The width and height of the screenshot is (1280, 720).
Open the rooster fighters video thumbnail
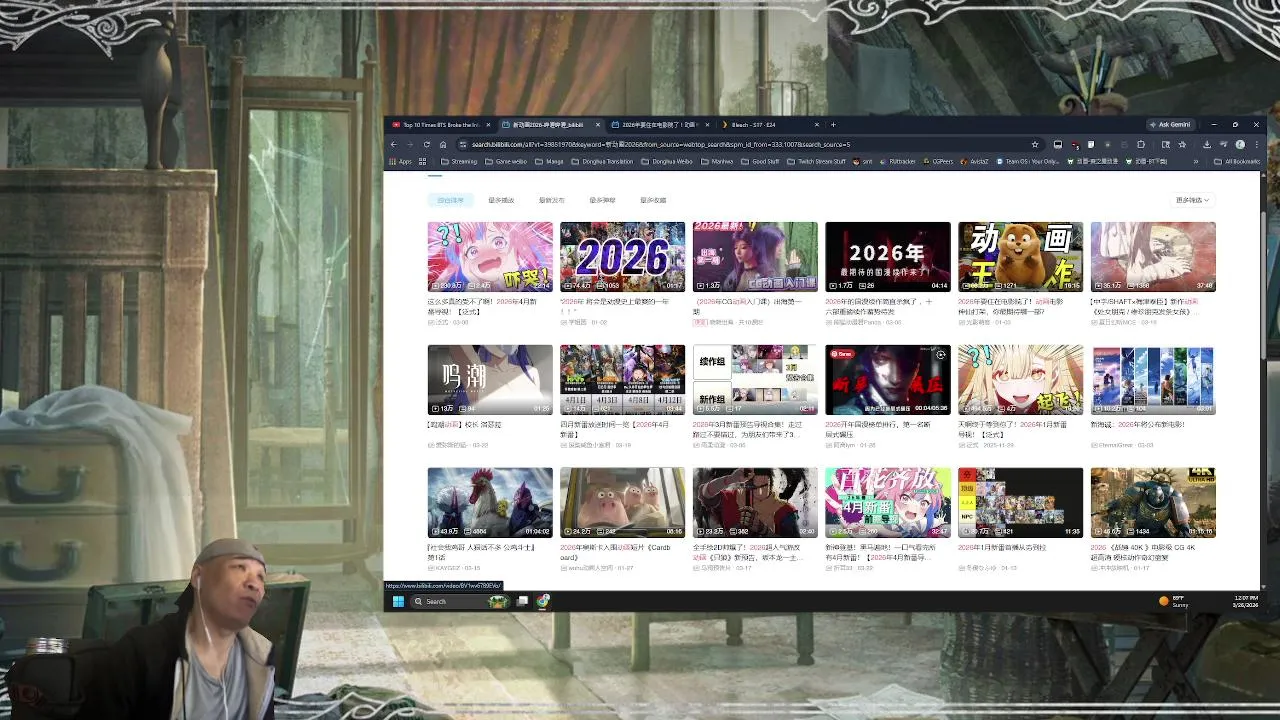coord(490,503)
